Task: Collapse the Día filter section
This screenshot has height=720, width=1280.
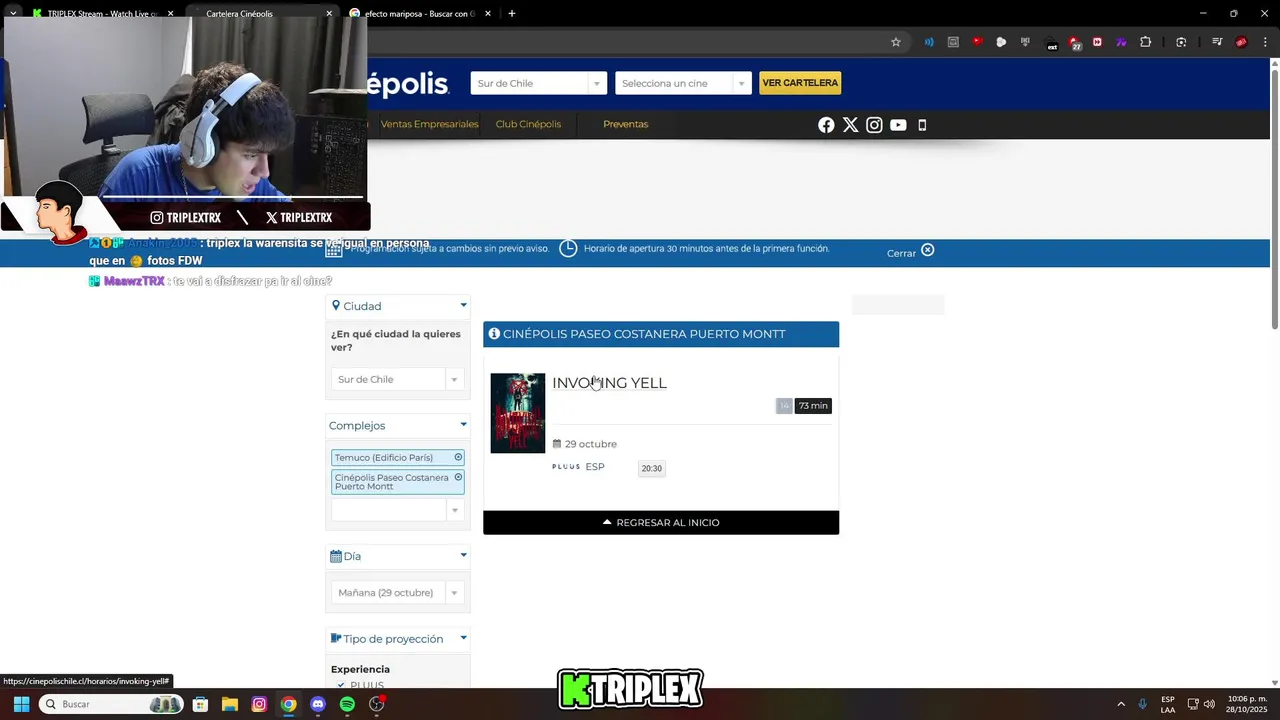Action: tap(463, 555)
